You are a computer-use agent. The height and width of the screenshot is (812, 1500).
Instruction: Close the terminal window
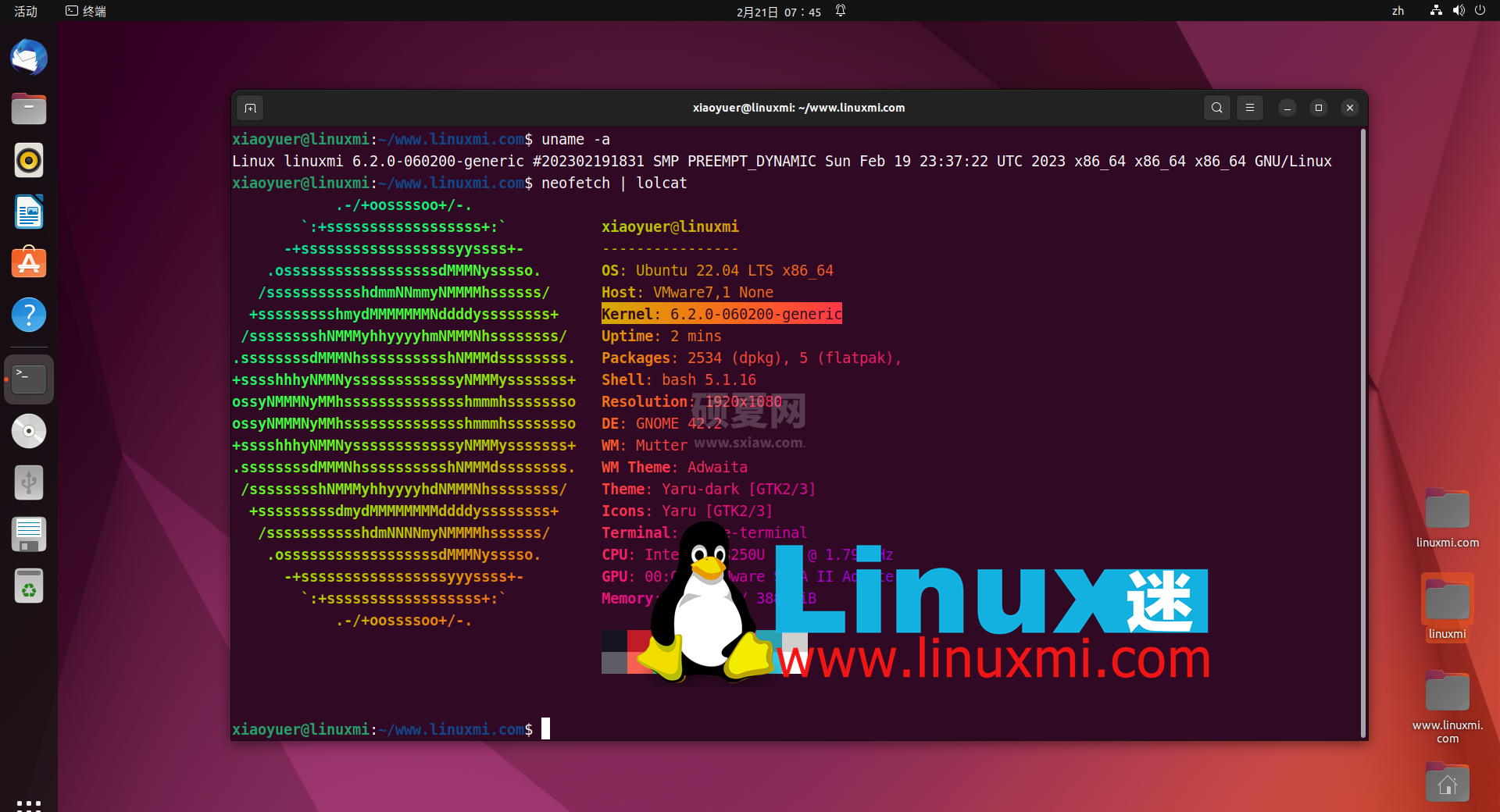click(x=1350, y=108)
